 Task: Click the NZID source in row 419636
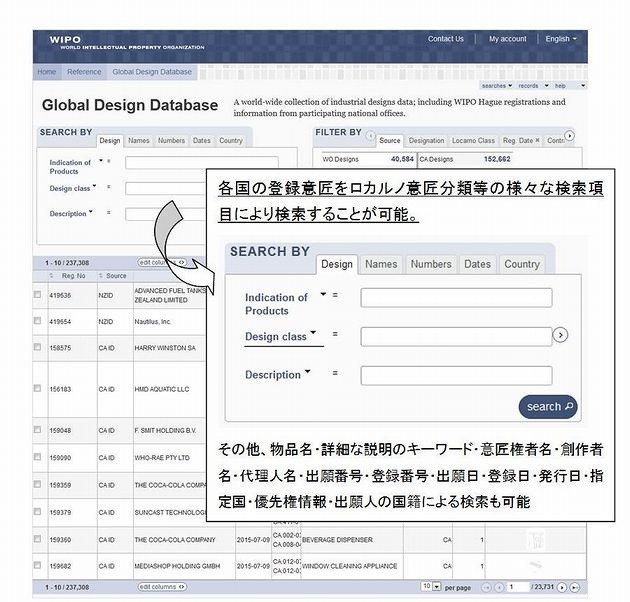(x=106, y=296)
